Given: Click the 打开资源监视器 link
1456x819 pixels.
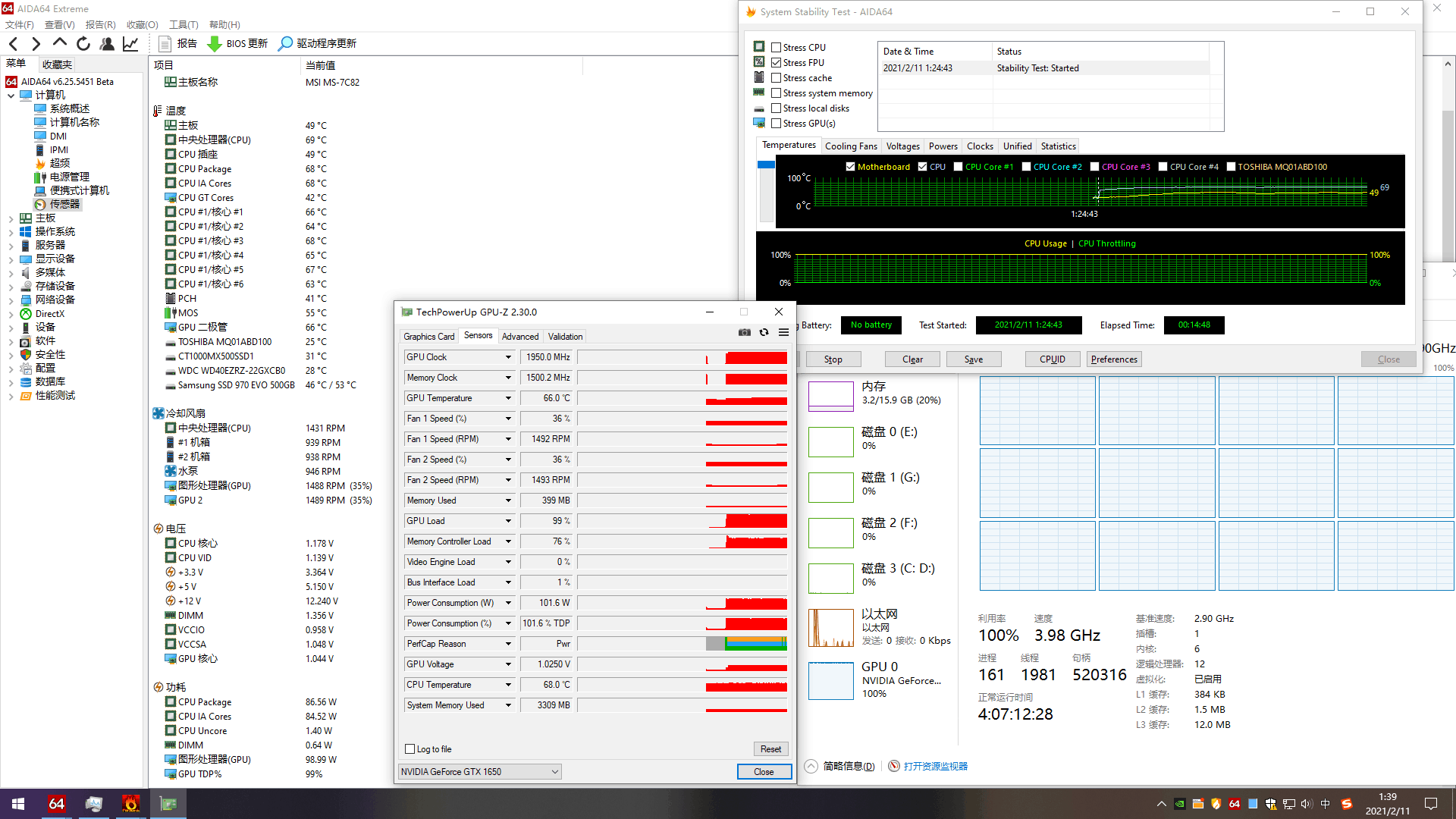Looking at the screenshot, I should (935, 767).
